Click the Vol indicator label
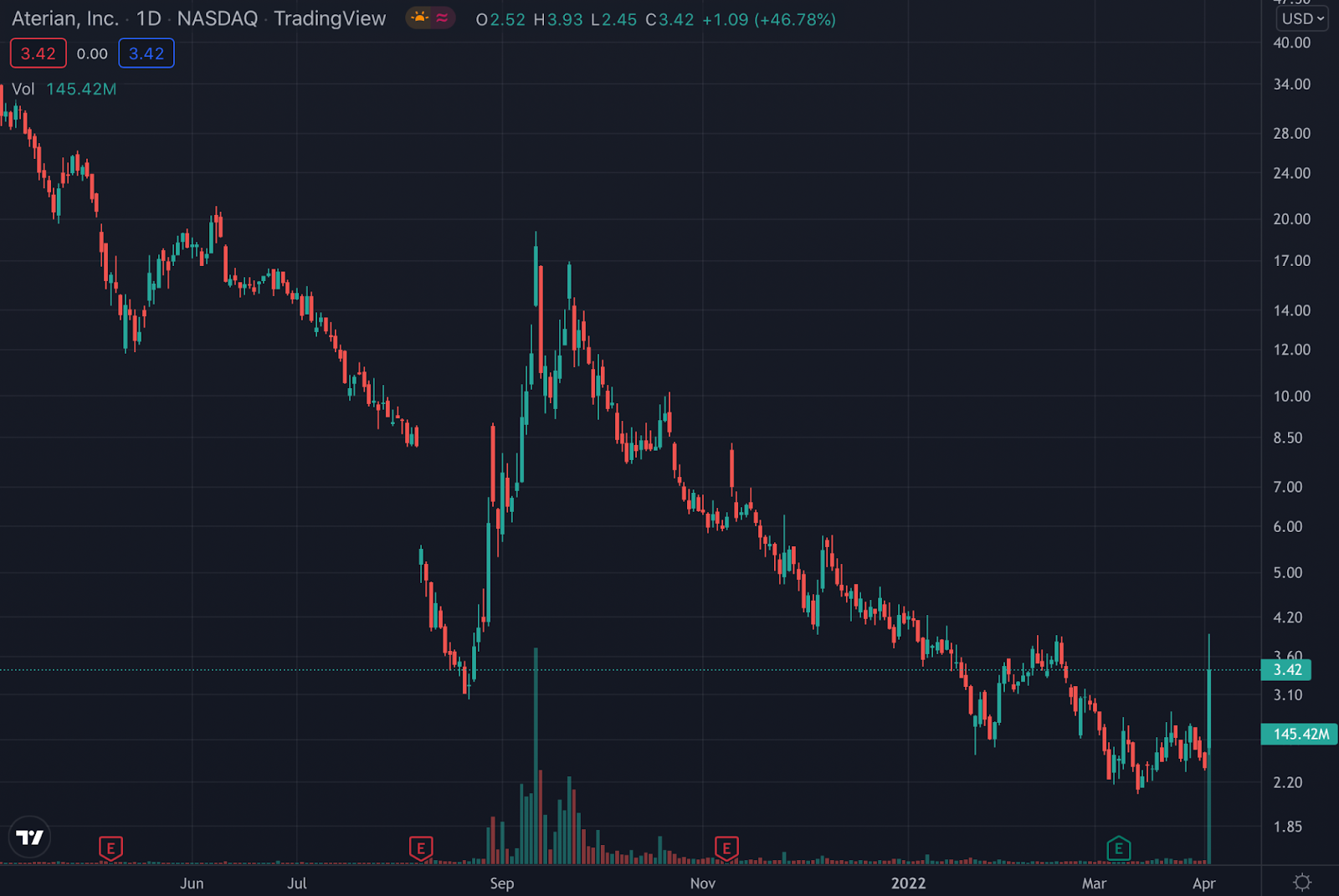The image size is (1339, 896). coord(23,89)
